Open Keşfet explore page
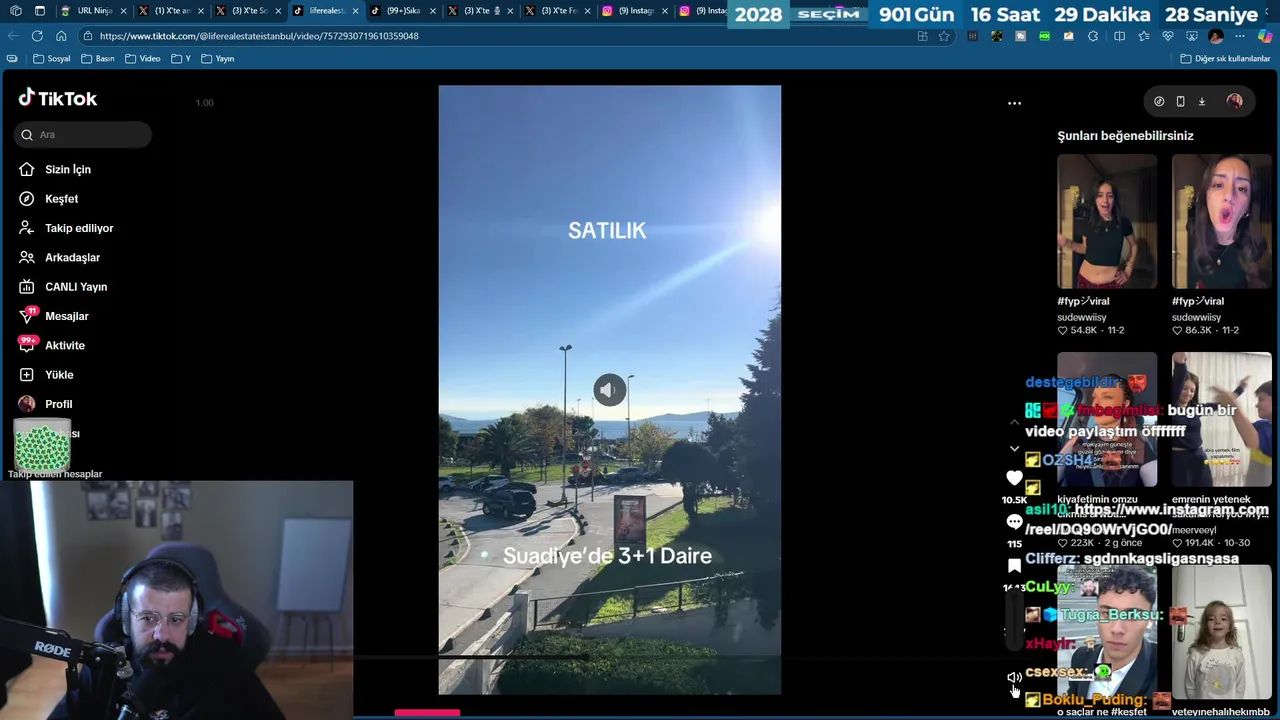1280x720 pixels. [x=48, y=199]
